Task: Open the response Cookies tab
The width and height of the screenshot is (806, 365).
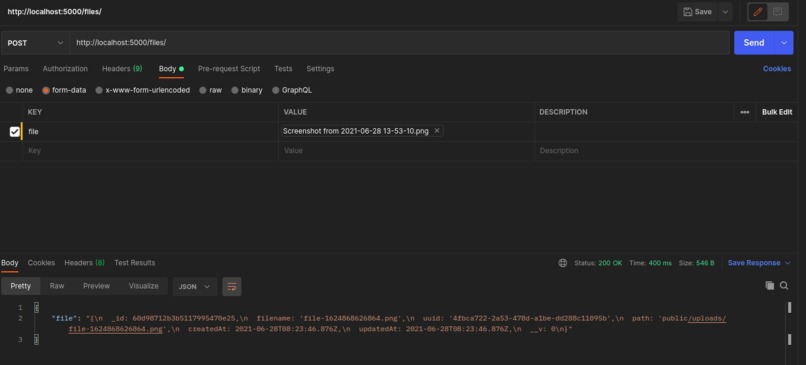Action: pos(41,263)
